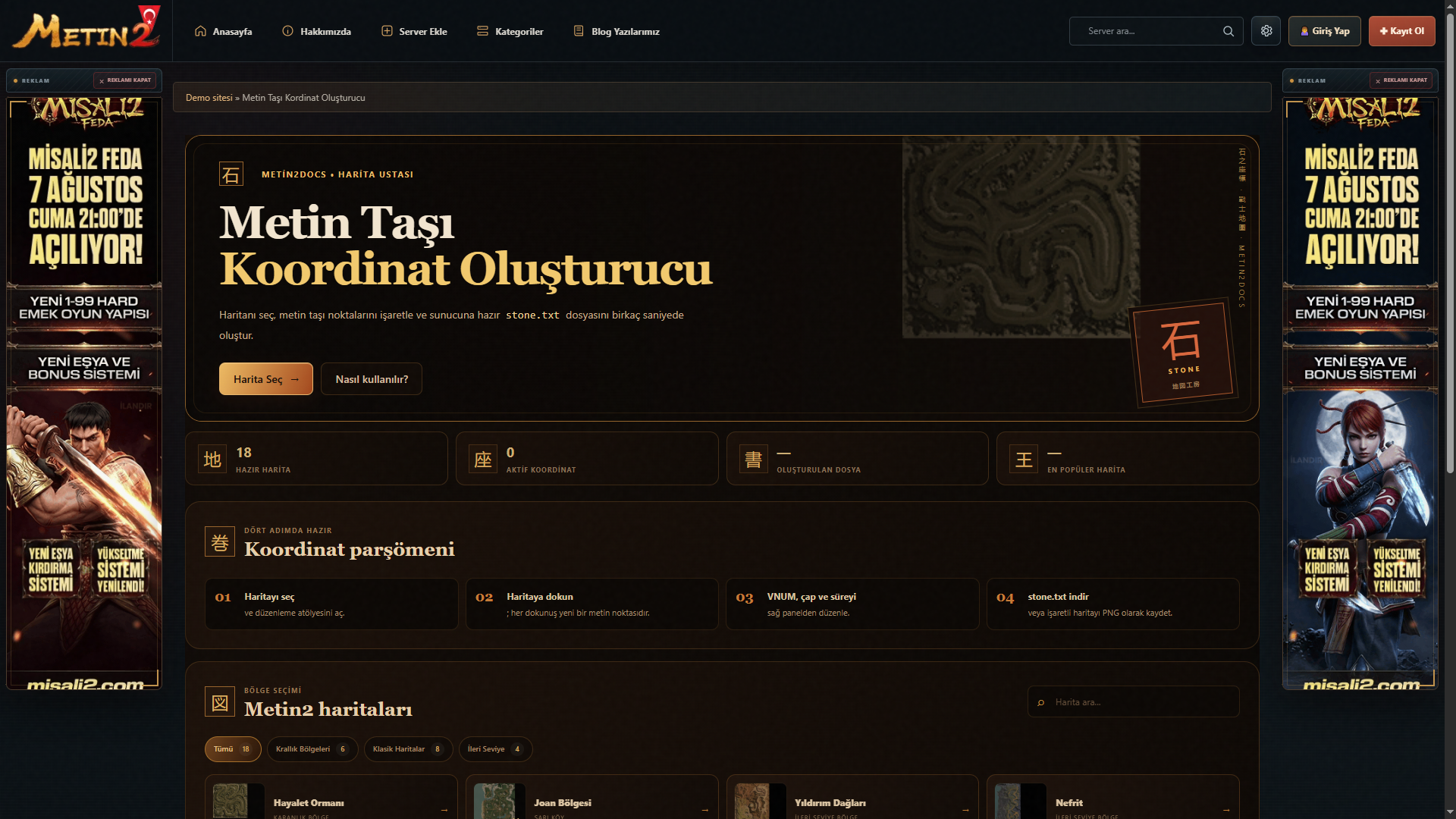Open the Anasayfa menu item
1456x819 pixels.
click(x=223, y=31)
